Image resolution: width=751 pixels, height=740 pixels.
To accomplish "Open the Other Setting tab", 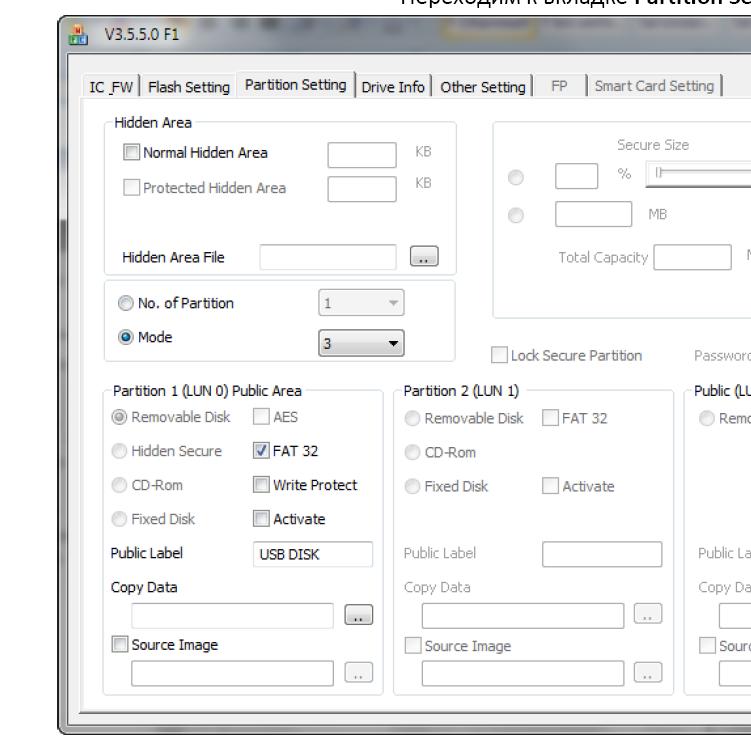I will pos(483,87).
